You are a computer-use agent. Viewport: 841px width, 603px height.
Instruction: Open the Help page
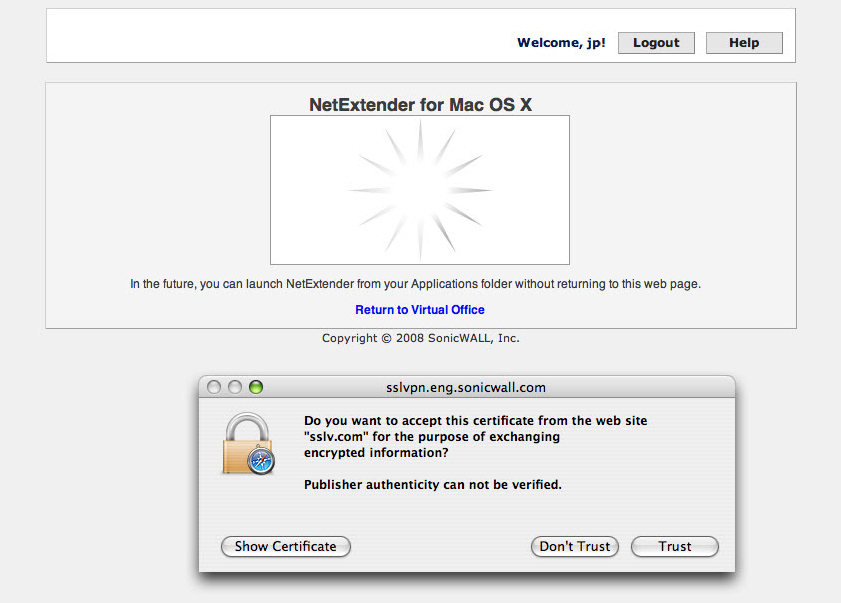[x=744, y=43]
